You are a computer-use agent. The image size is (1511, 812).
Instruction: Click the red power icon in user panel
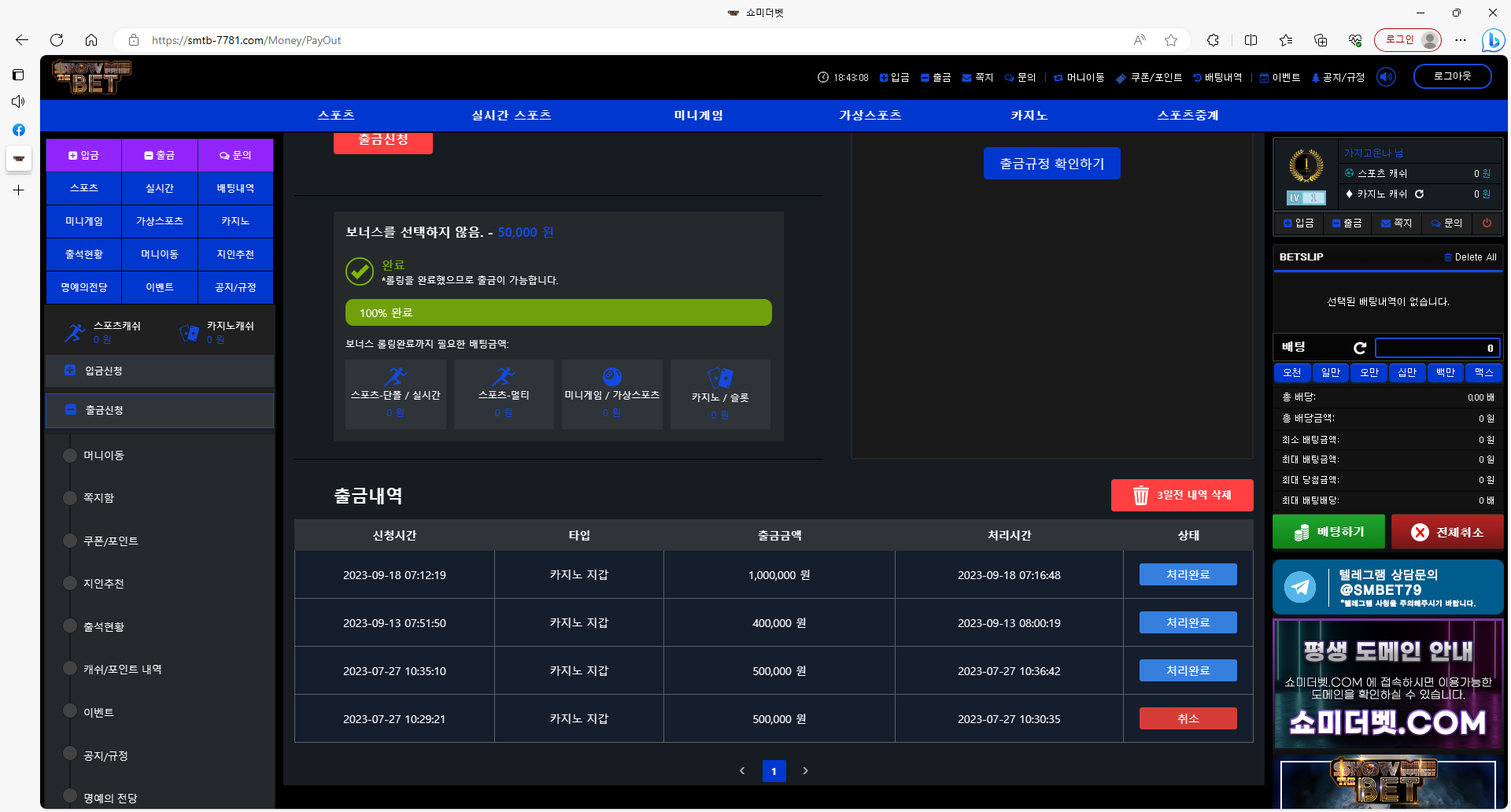pyautogui.click(x=1487, y=223)
